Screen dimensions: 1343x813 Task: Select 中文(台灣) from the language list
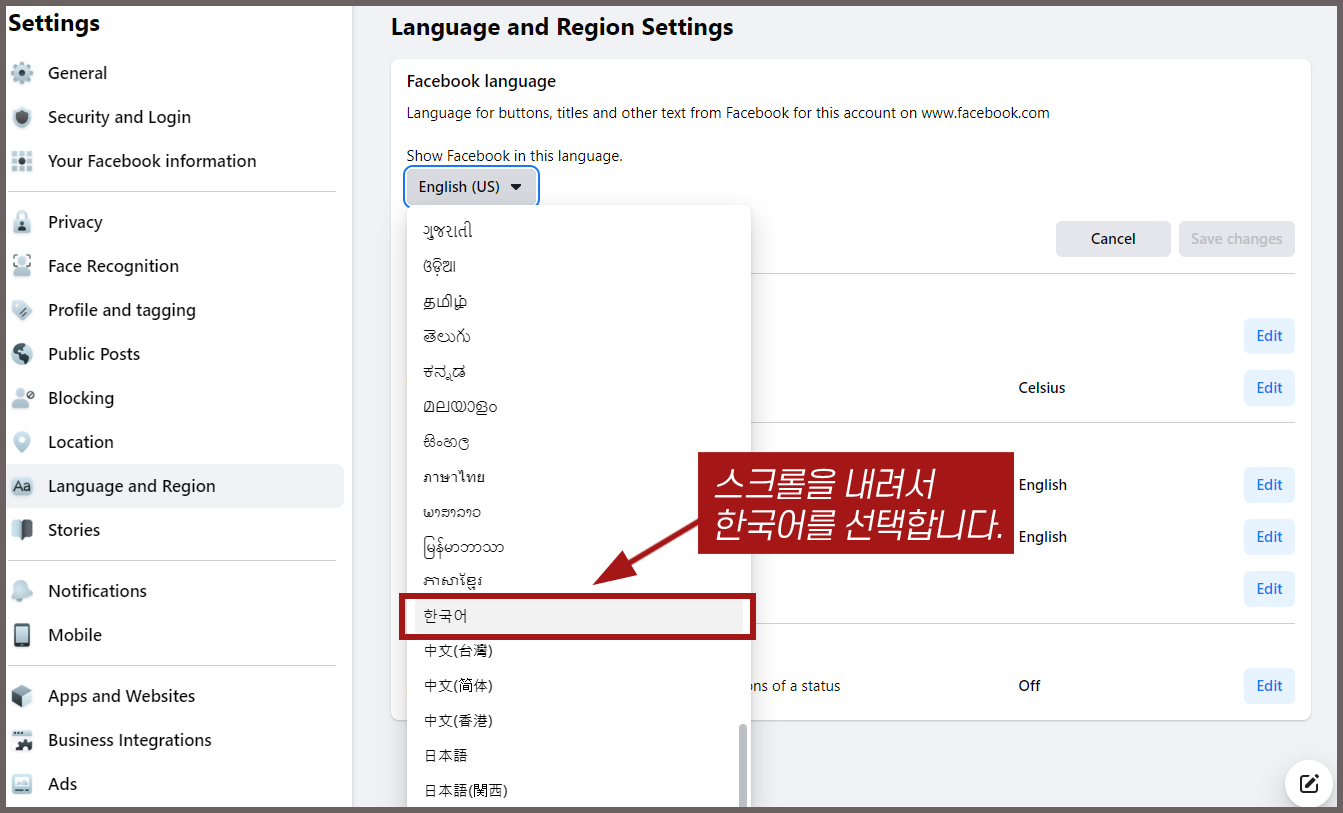coord(576,651)
